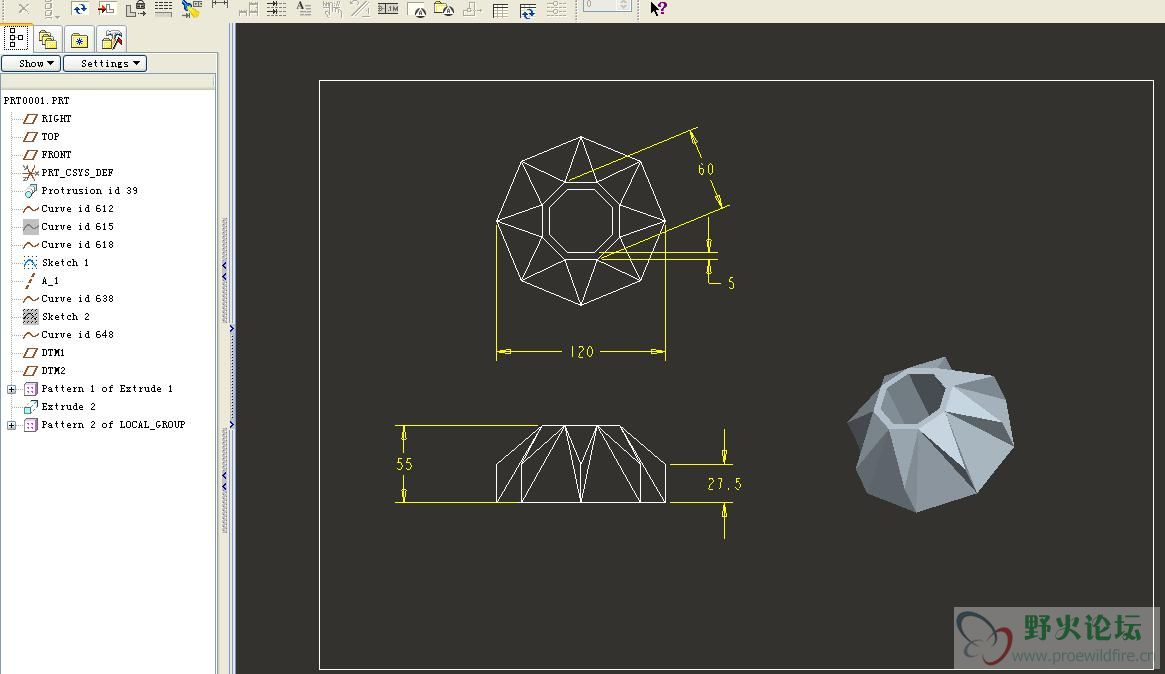Viewport: 1165px width, 674px height.
Task: Select 'Curve id 618' in tree
Action: click(x=77, y=244)
